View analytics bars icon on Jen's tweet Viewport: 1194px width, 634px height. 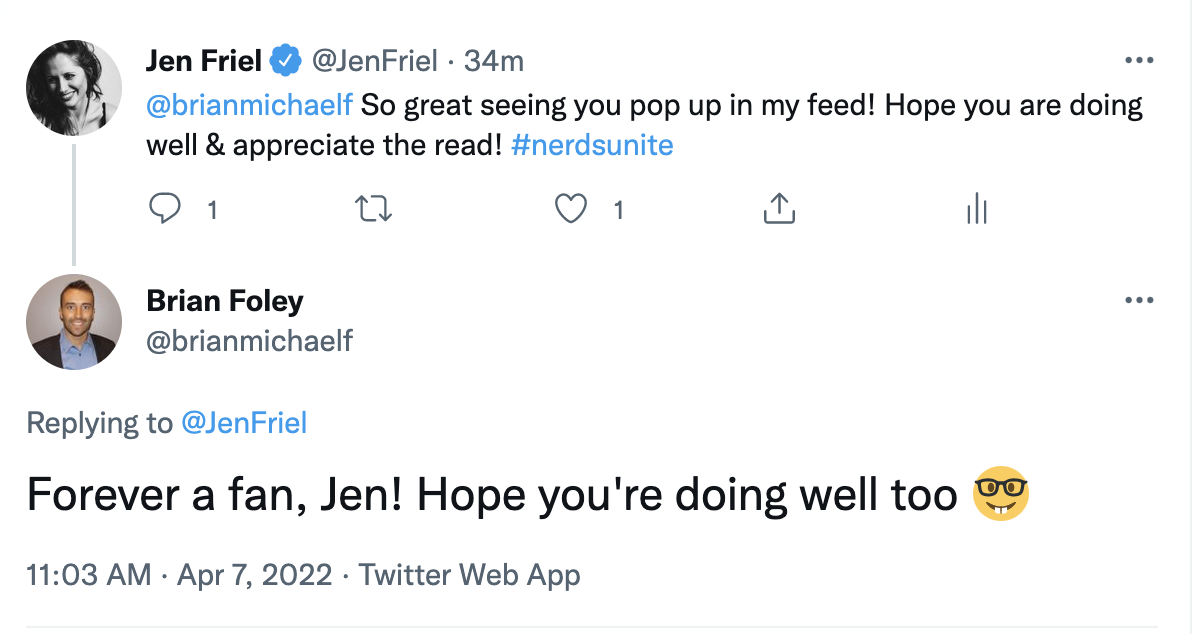[x=977, y=209]
